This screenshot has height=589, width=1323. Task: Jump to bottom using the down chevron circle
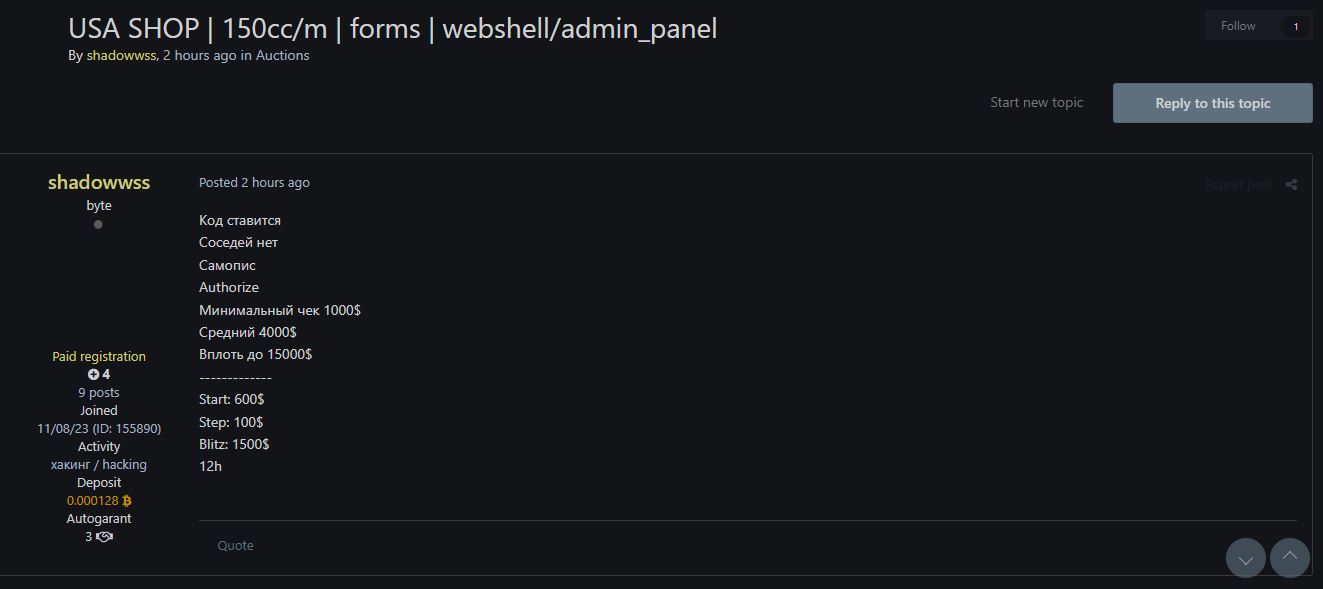(1245, 558)
